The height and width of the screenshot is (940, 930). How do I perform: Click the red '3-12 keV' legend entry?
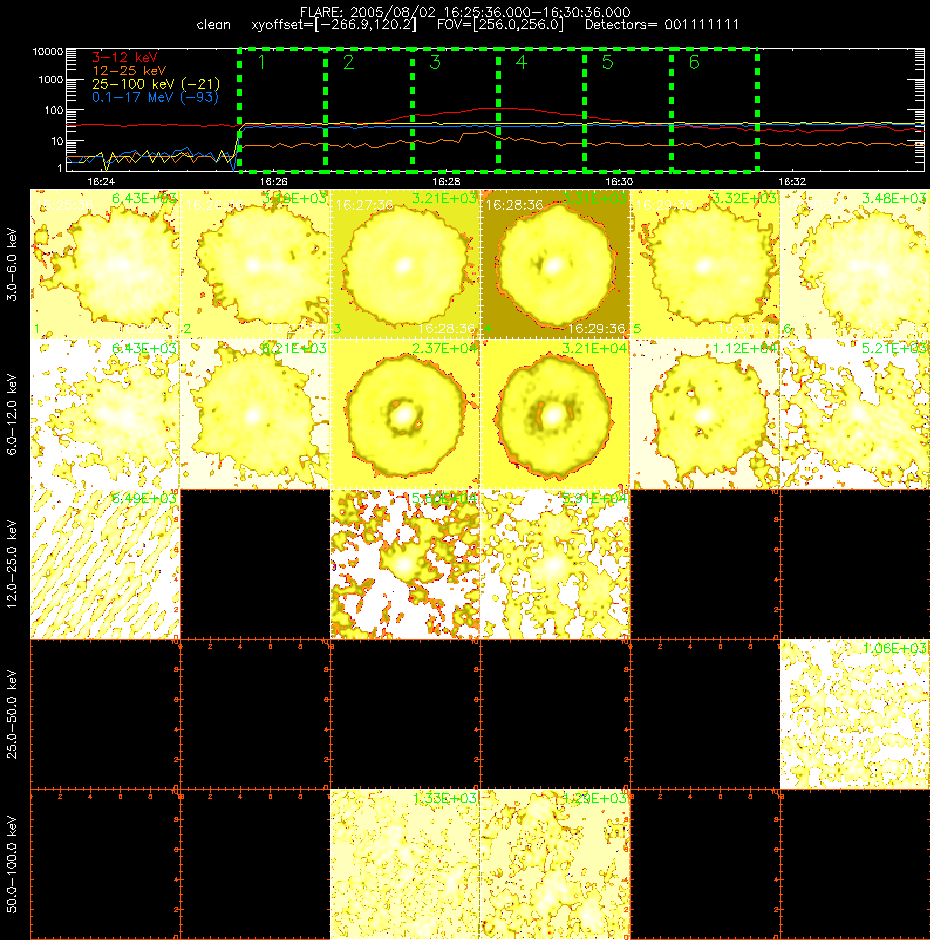[x=125, y=58]
